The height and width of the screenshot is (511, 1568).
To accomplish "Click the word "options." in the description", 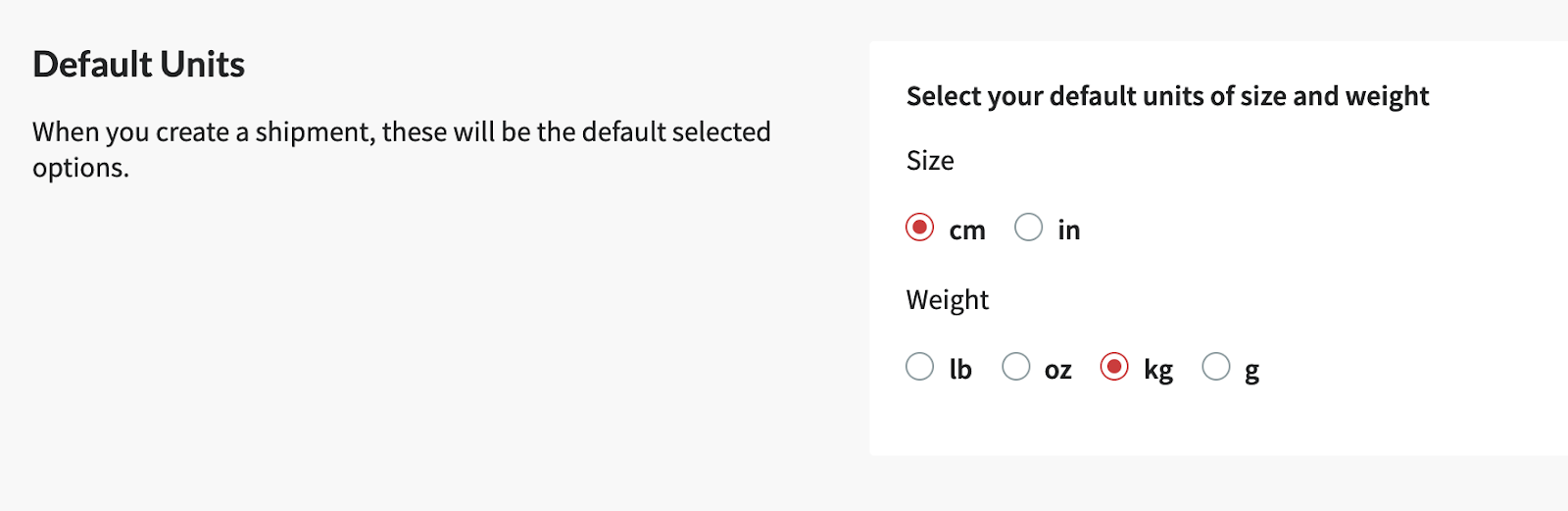I will [80, 168].
